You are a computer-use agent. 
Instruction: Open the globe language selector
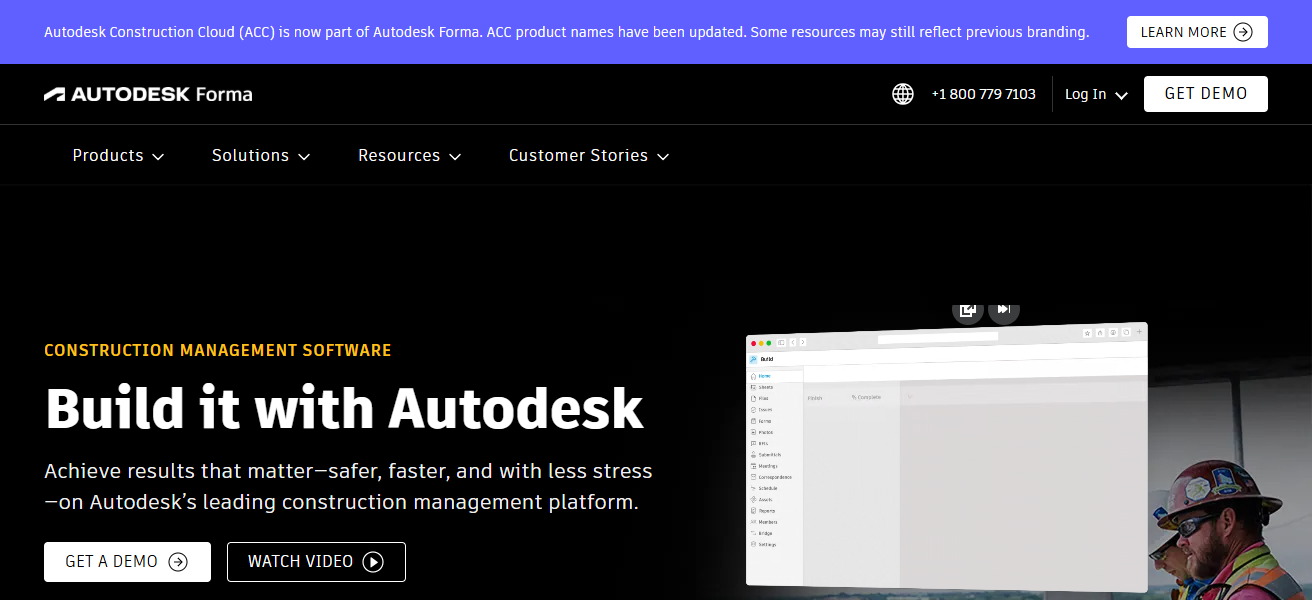click(903, 94)
